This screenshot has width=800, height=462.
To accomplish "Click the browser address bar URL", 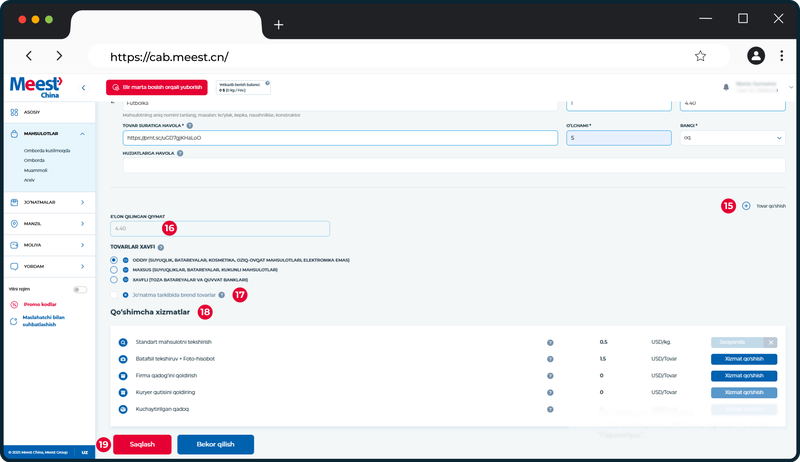I will (169, 57).
